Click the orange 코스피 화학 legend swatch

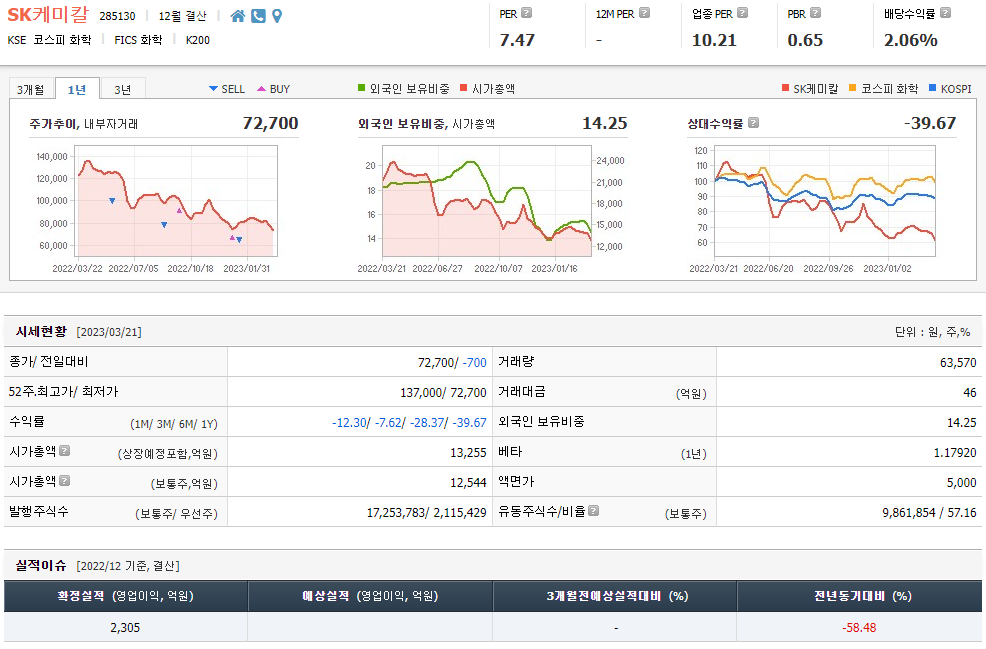853,88
